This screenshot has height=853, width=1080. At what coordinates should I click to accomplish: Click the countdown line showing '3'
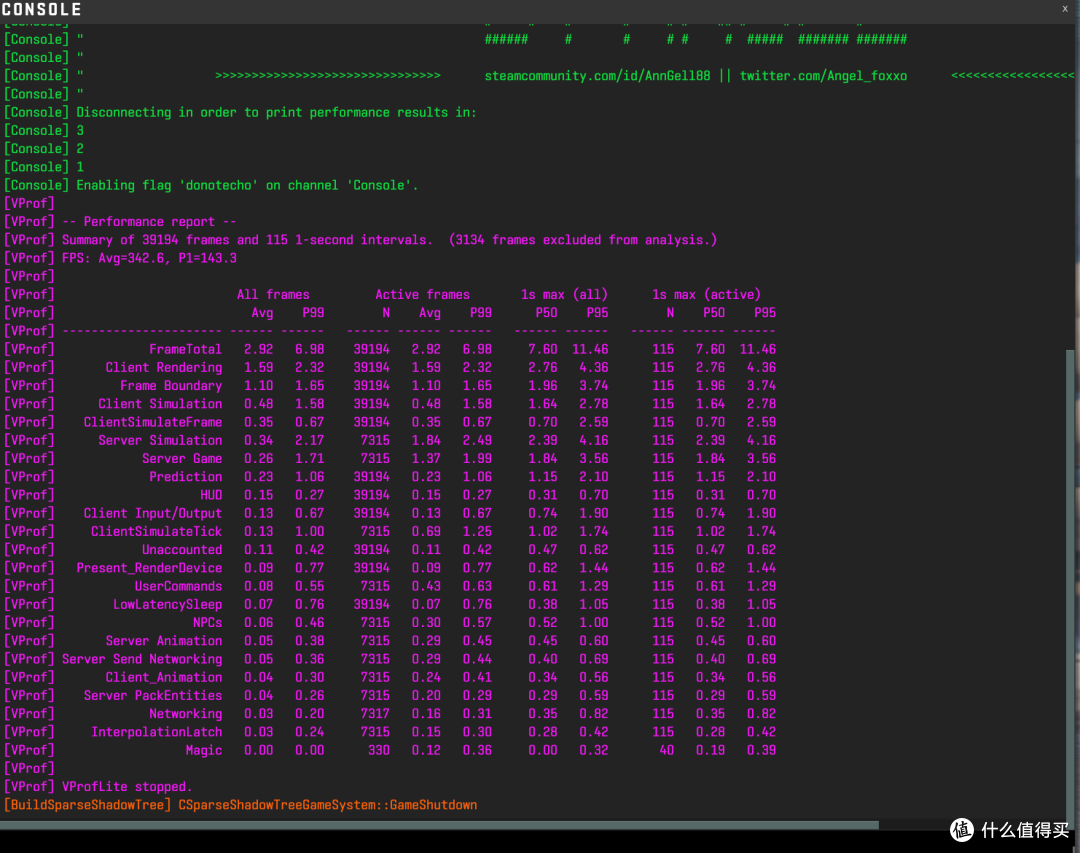tap(43, 131)
